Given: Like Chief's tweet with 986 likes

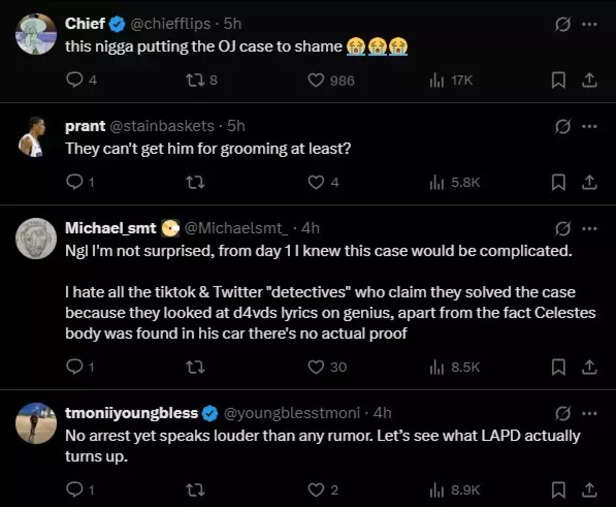Looking at the screenshot, I should coord(316,80).
